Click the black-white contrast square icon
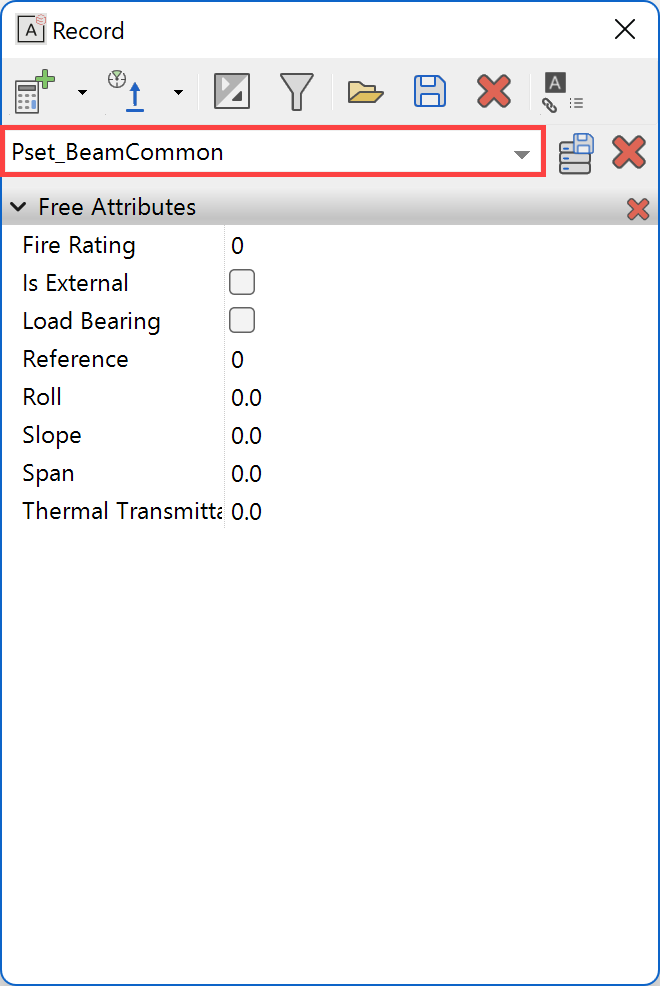The image size is (660, 986). (x=232, y=92)
